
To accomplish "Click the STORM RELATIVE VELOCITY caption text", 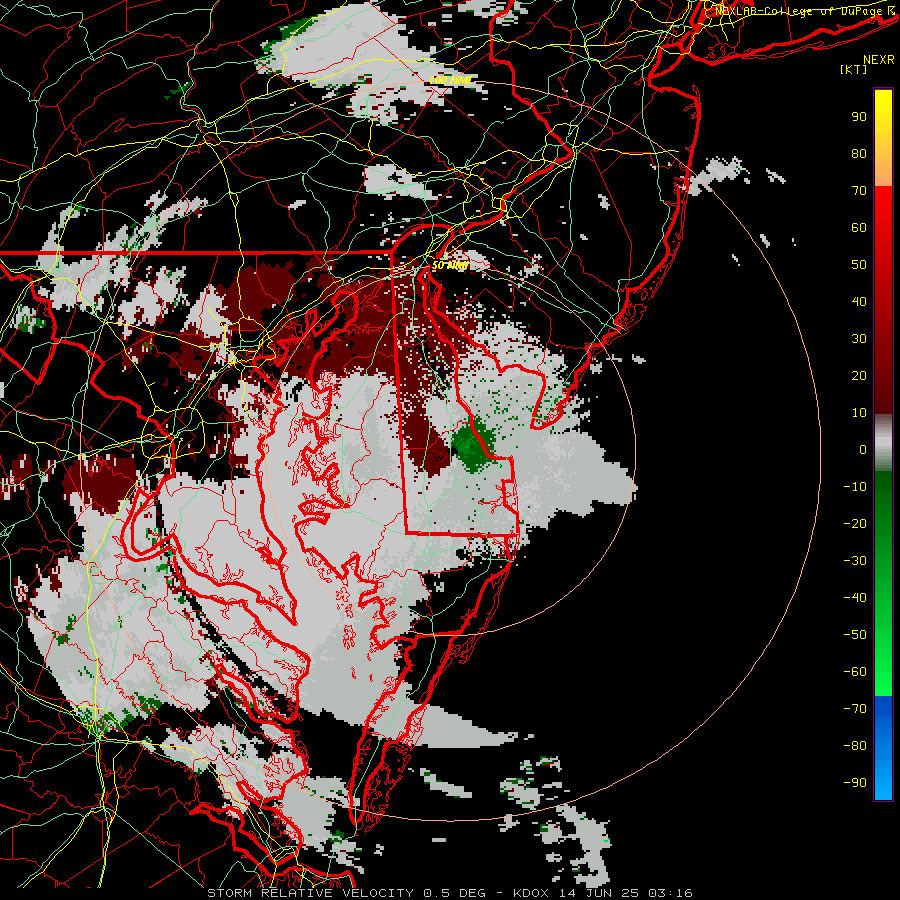I will click(310, 893).
